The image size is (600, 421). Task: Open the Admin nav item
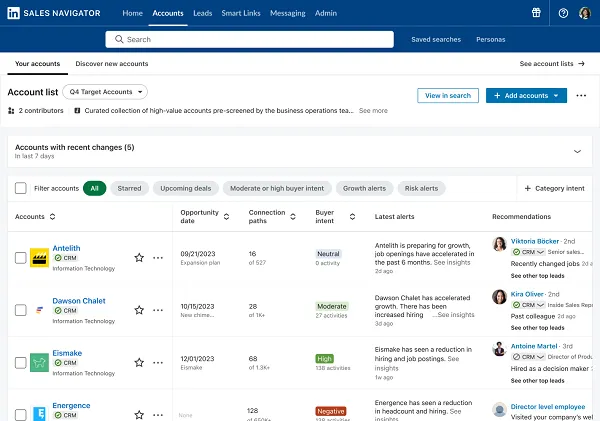[326, 13]
